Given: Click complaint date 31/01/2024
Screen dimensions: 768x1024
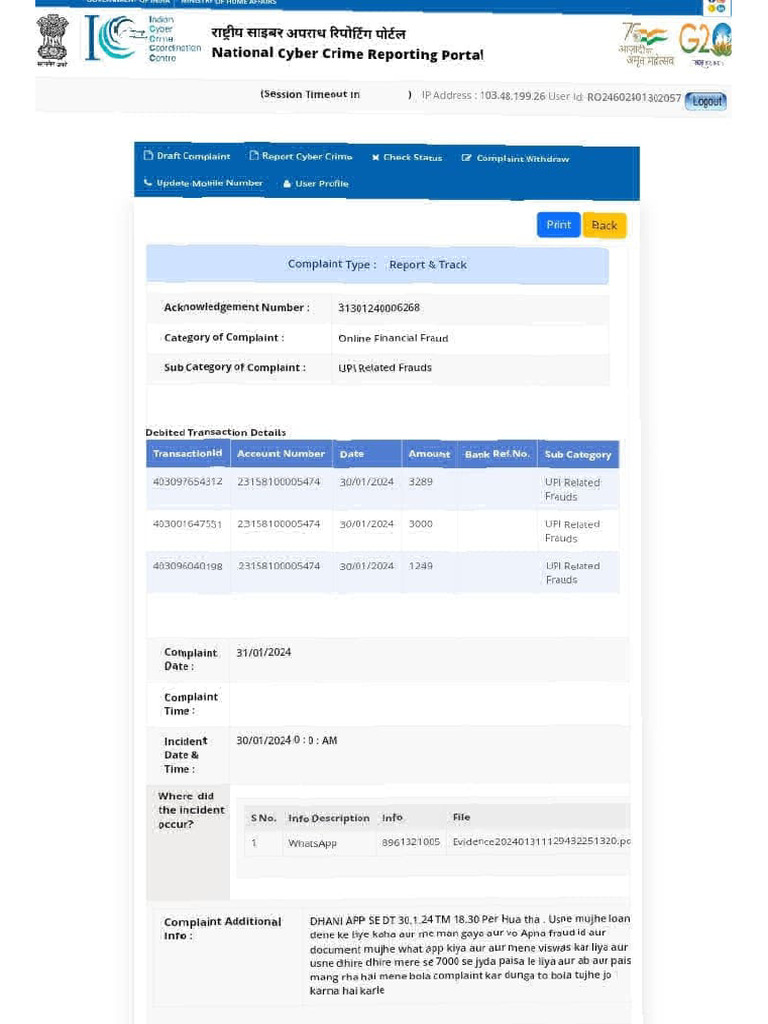Looking at the screenshot, I should click(x=264, y=652).
